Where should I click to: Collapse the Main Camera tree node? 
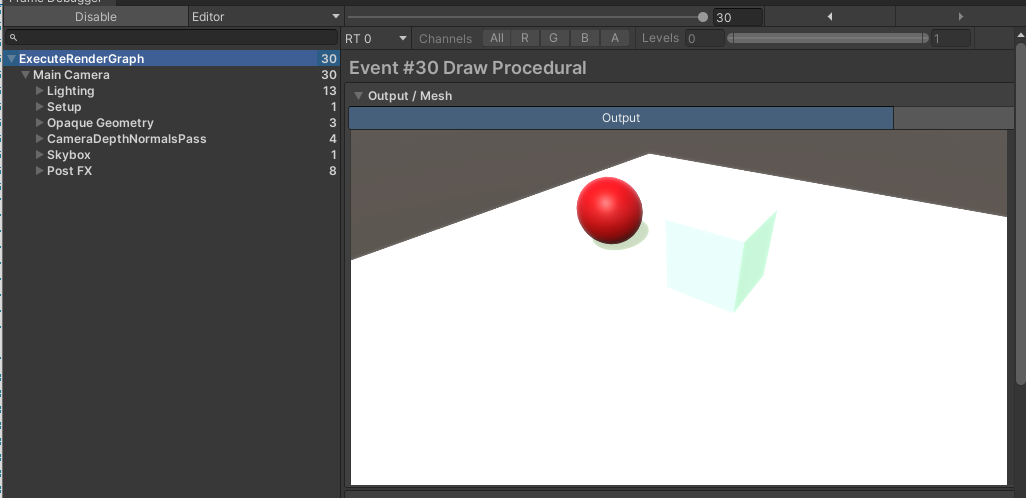26,75
